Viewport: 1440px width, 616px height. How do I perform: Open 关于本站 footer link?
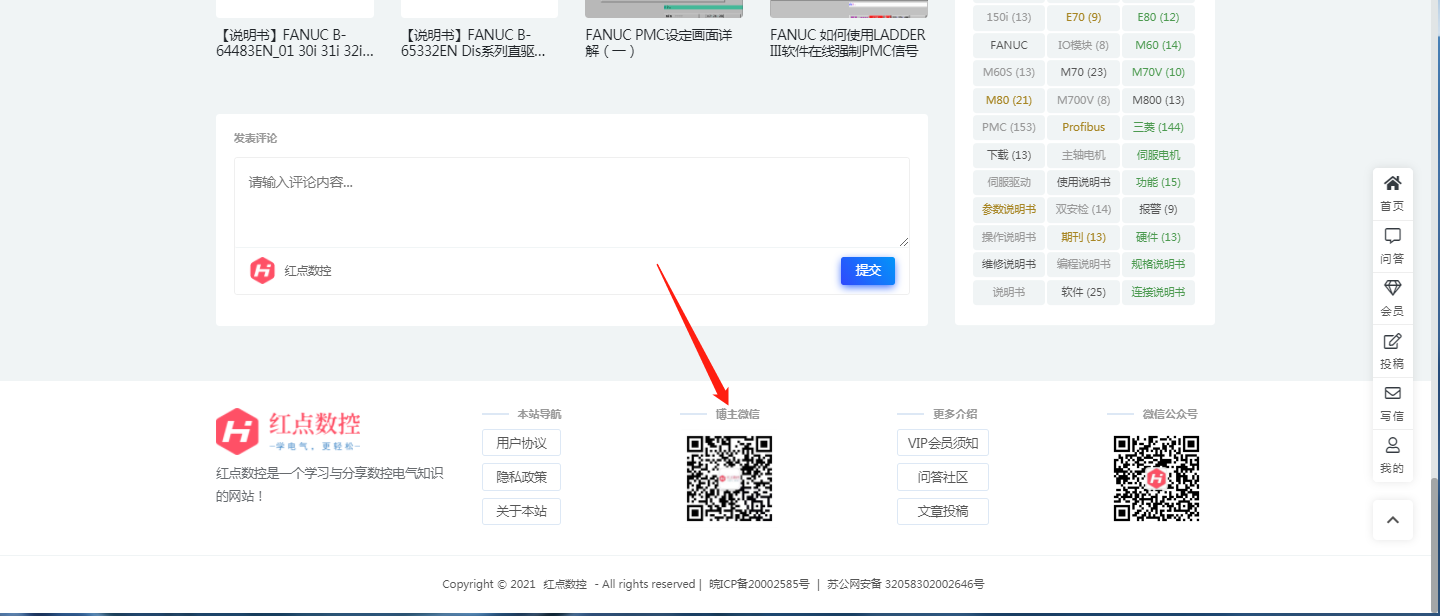522,511
